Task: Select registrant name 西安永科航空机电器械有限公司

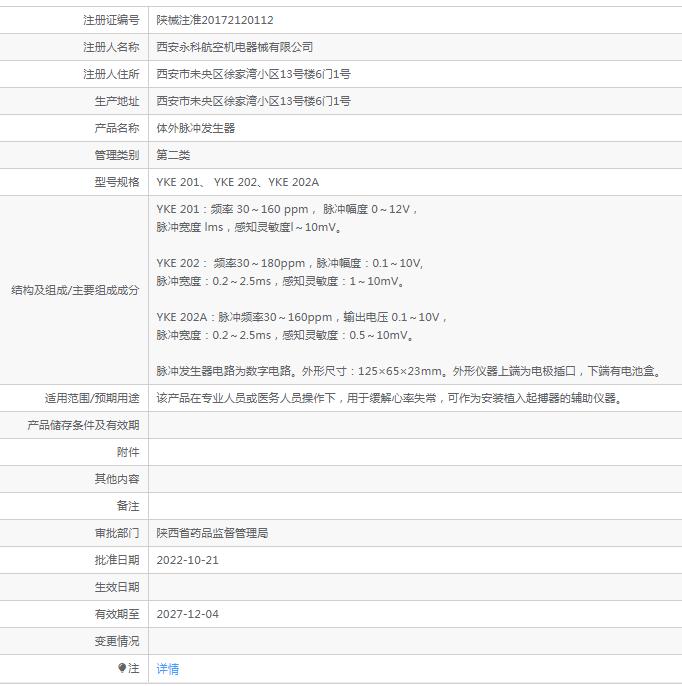Action: [x=235, y=47]
